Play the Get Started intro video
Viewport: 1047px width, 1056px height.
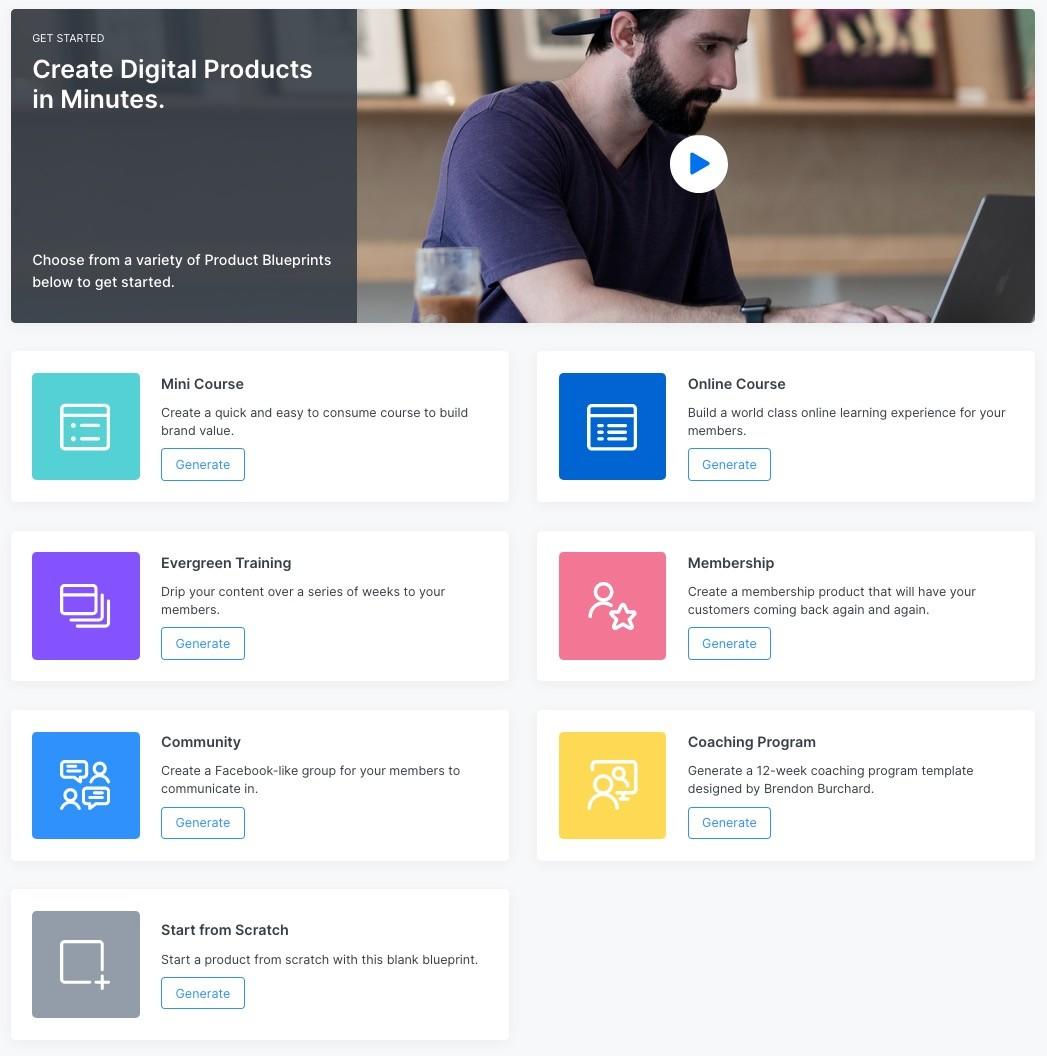(x=698, y=164)
